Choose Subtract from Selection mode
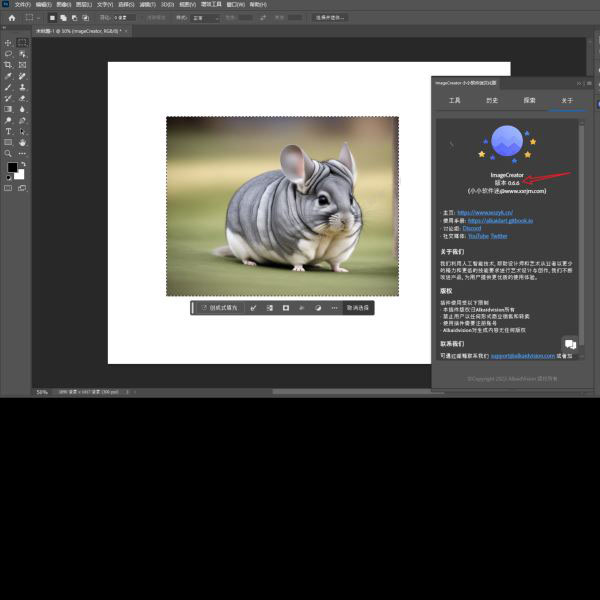The image size is (600, 600). point(75,18)
